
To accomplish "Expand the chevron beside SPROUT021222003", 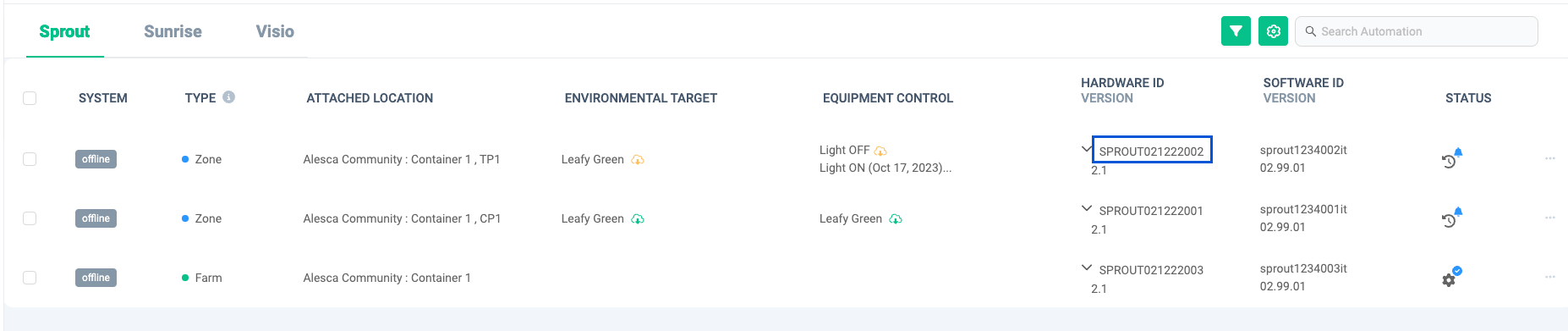I will [x=1087, y=268].
